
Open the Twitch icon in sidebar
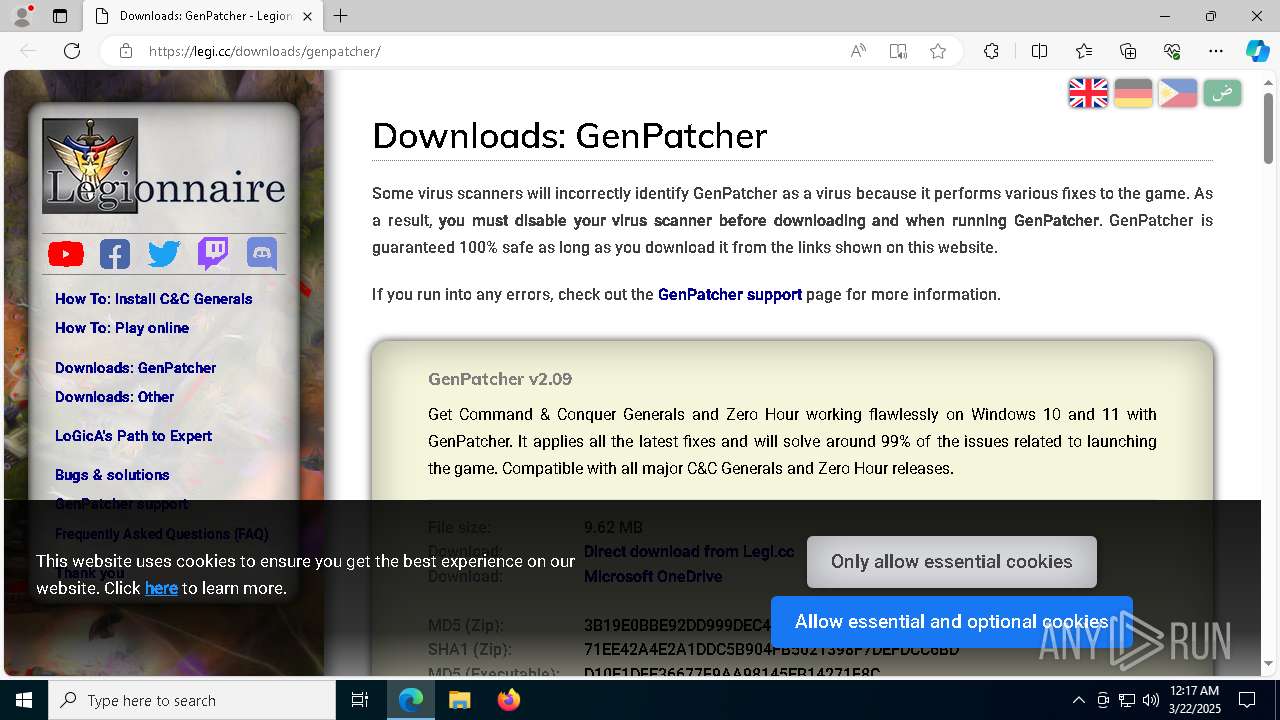tap(213, 254)
